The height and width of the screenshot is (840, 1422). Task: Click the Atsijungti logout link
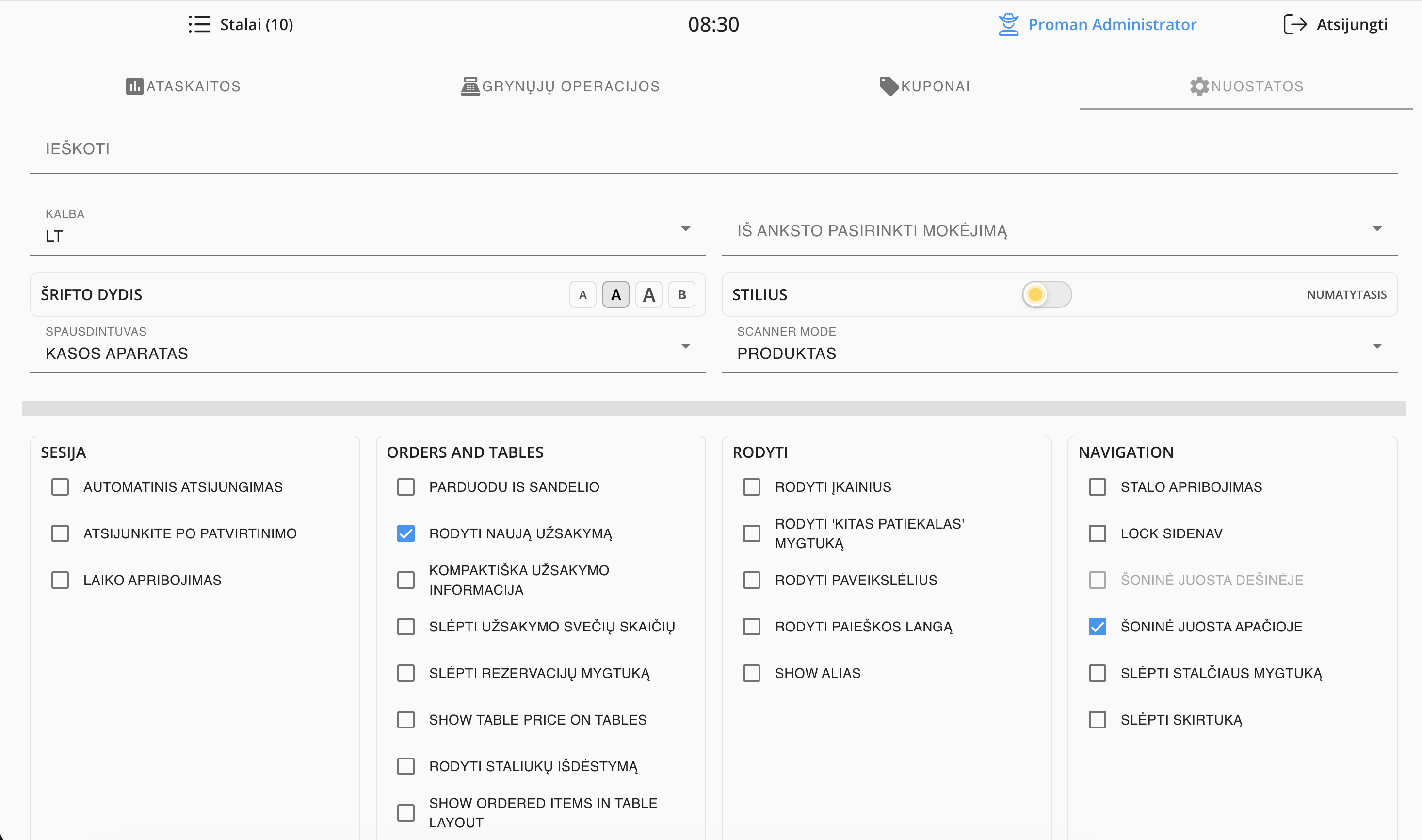[1351, 24]
